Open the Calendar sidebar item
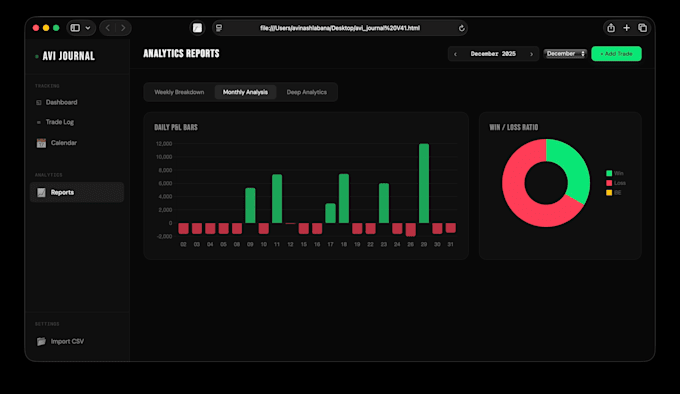The height and width of the screenshot is (394, 680). tap(77, 143)
